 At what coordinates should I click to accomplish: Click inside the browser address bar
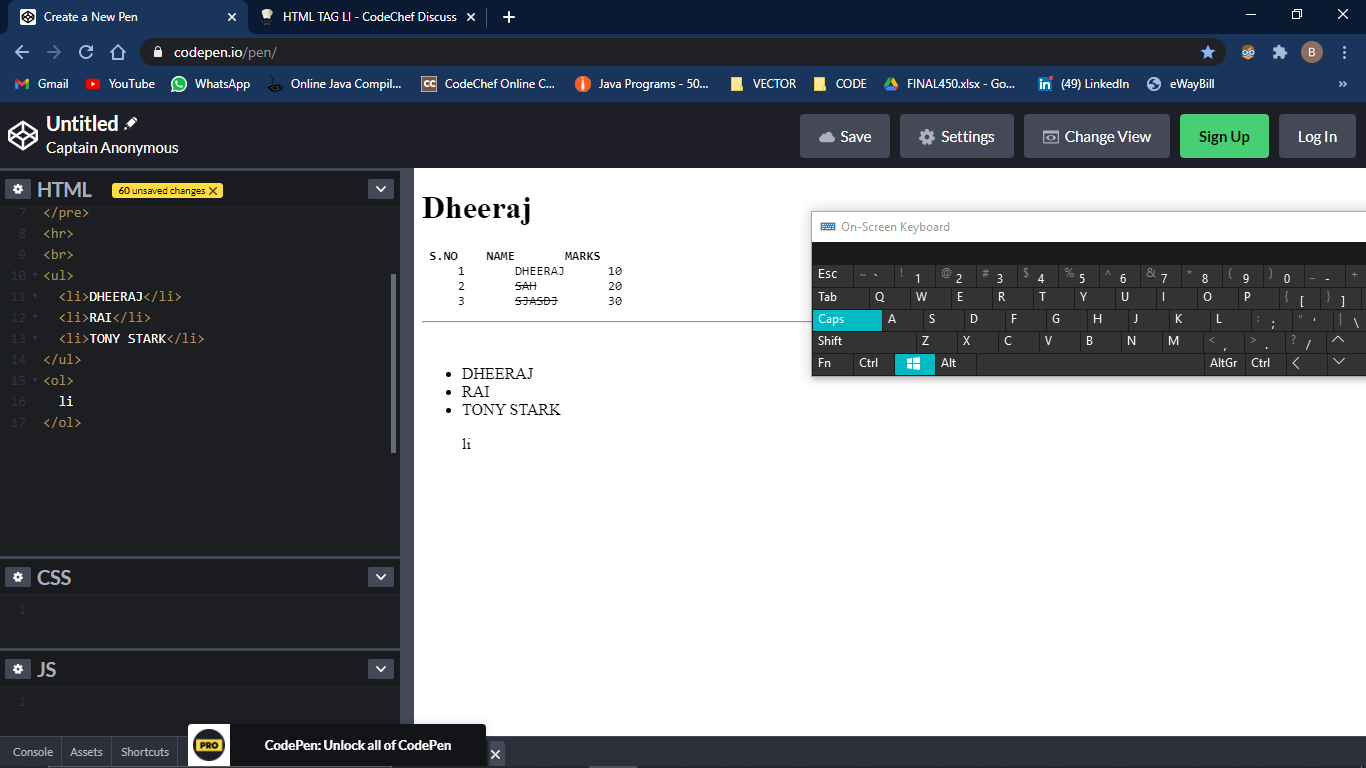pyautogui.click(x=400, y=51)
